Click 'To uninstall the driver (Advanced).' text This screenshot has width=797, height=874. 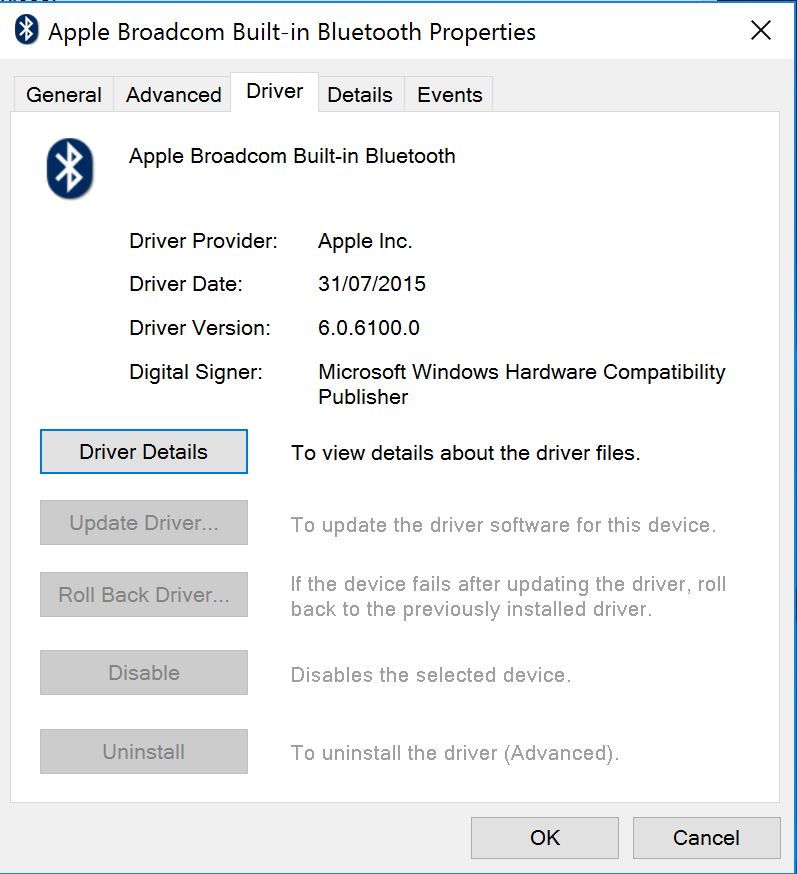tap(455, 753)
